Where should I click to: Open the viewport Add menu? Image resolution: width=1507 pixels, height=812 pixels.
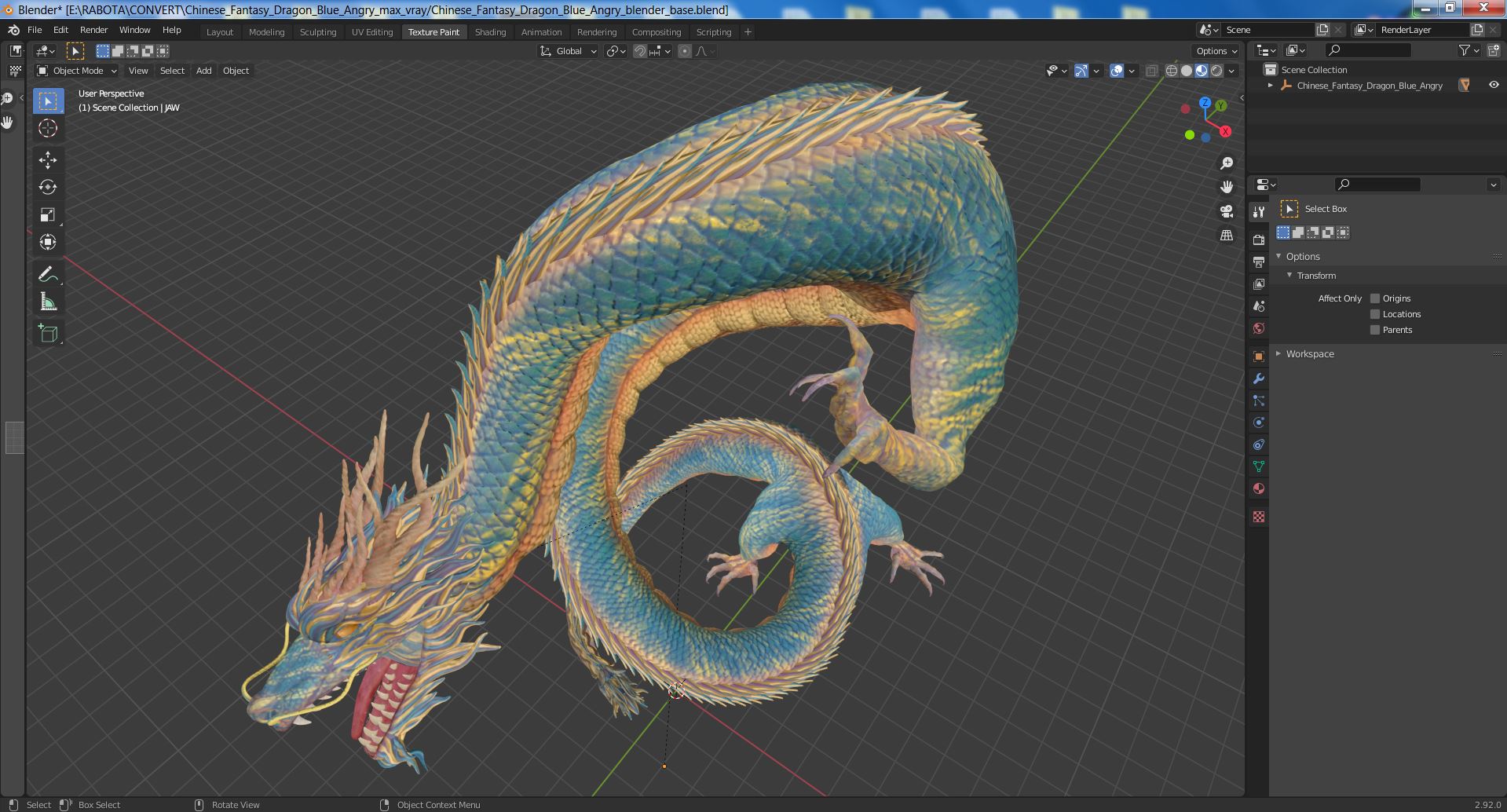point(203,71)
